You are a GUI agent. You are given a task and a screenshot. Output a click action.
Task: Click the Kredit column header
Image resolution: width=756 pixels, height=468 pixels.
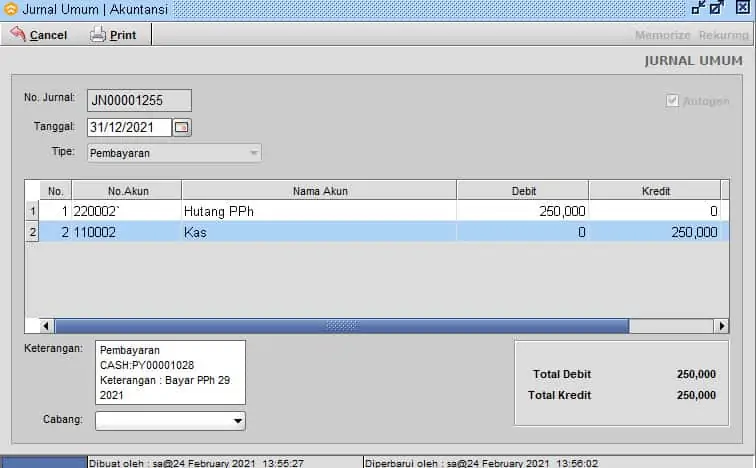pyautogui.click(x=655, y=191)
